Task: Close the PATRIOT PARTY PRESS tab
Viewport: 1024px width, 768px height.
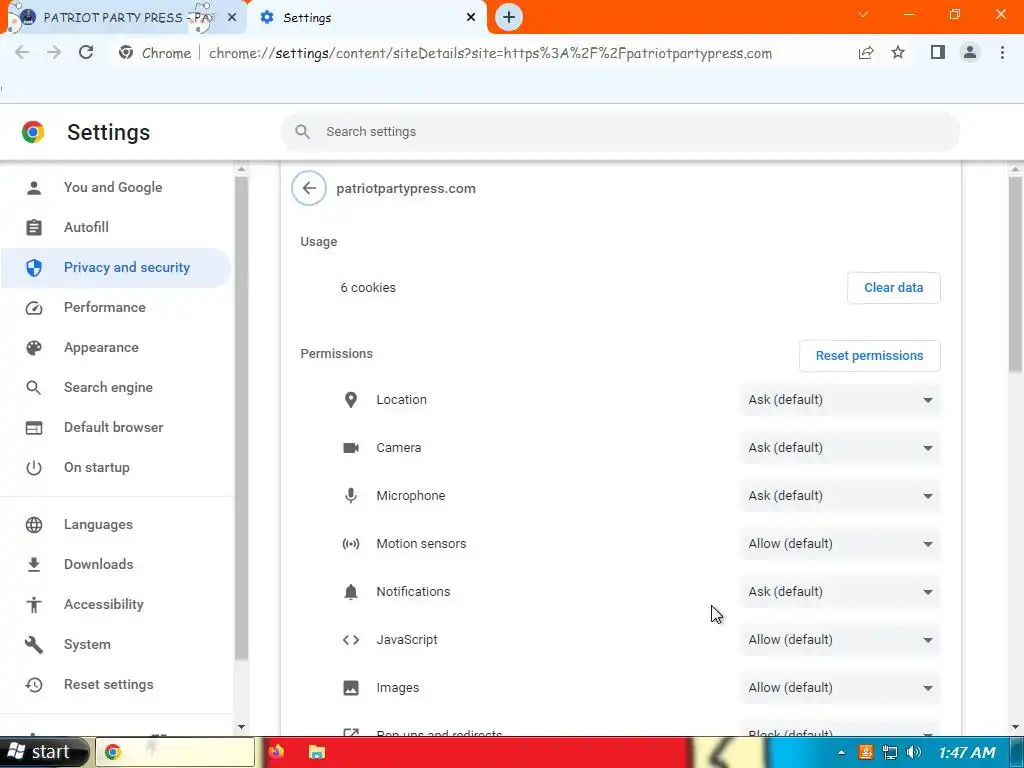Action: click(x=232, y=18)
